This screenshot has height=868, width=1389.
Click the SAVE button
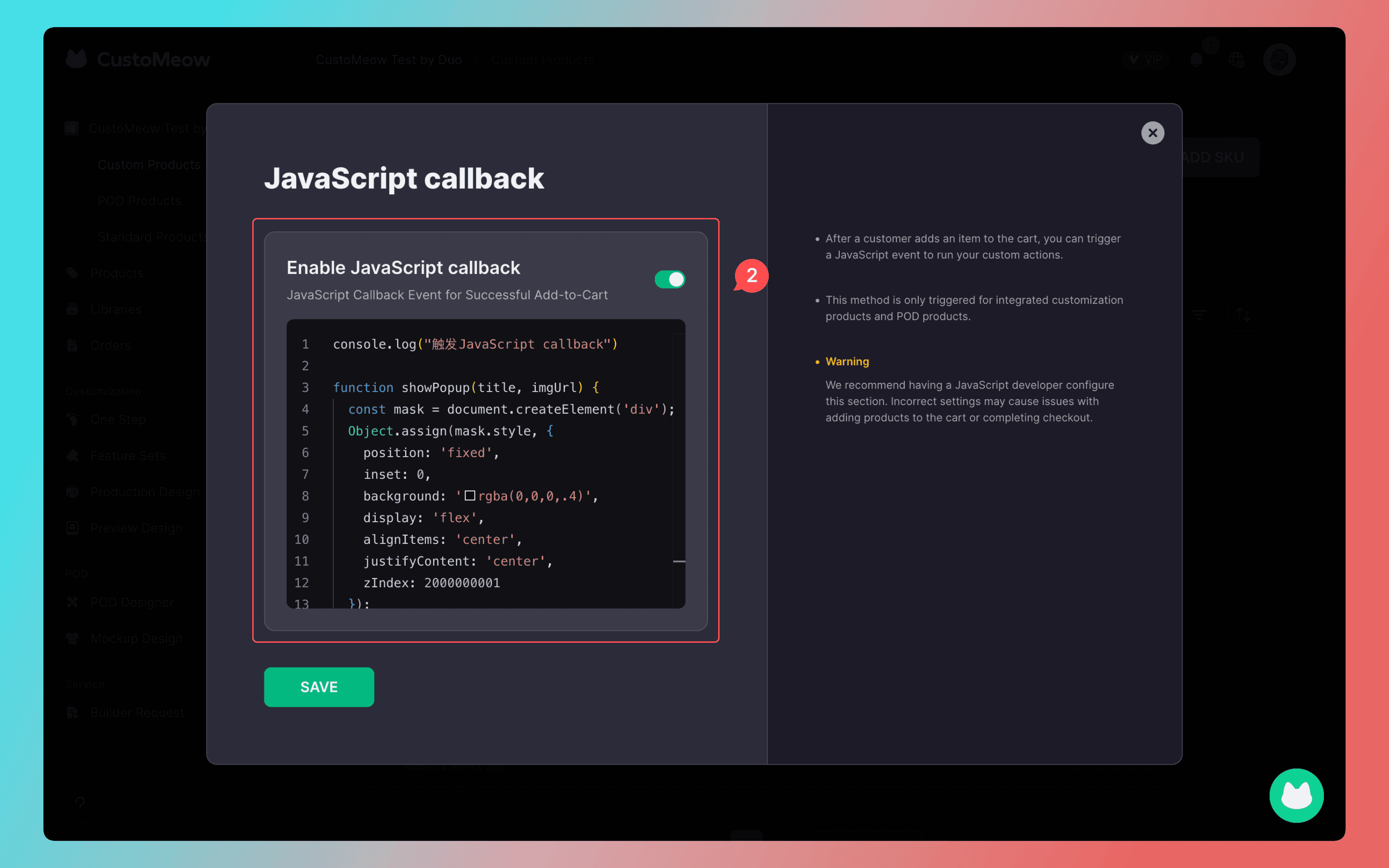318,687
